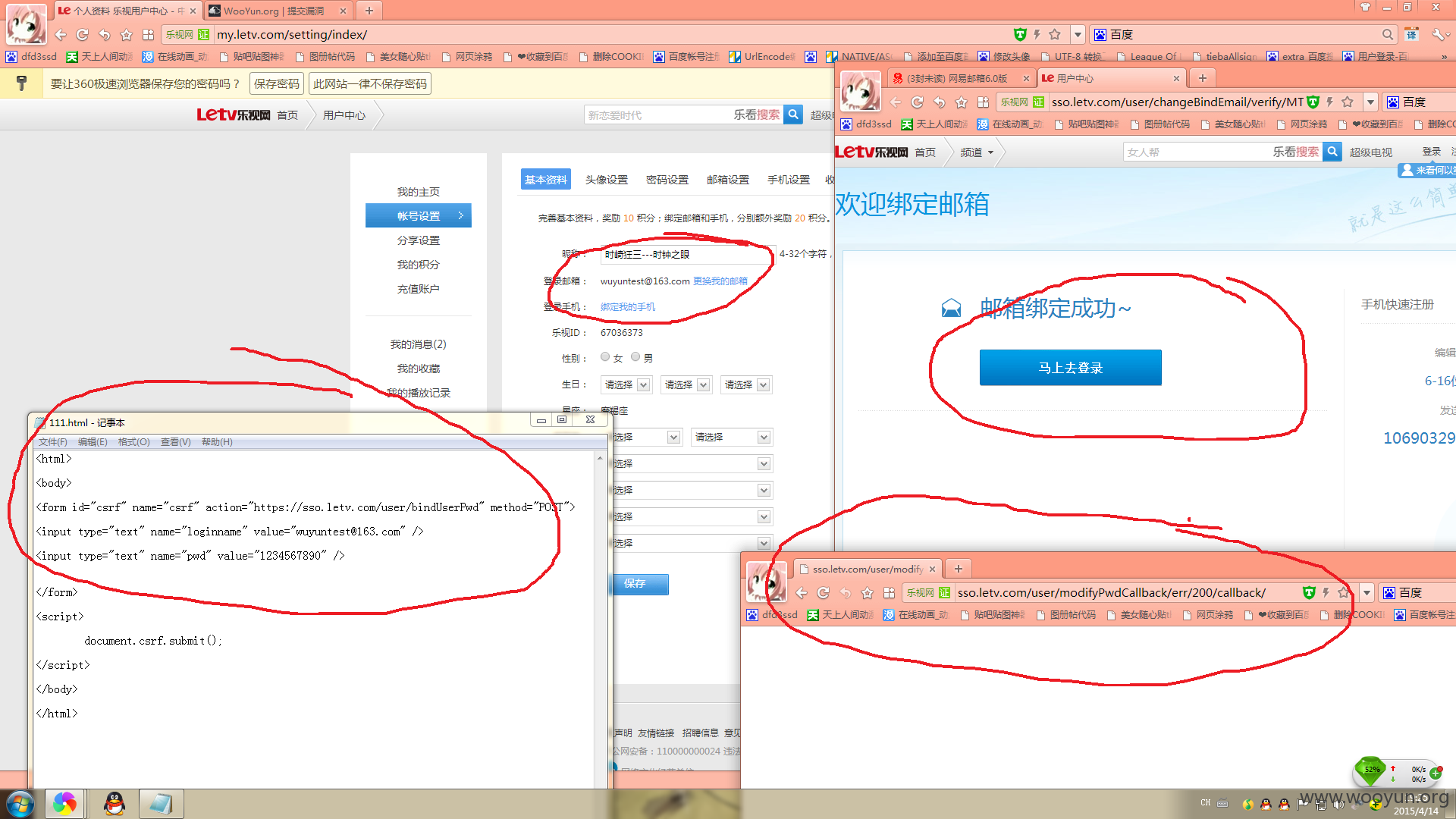Open wrench tools icon in main browser
The image size is (1456, 819).
click(1438, 35)
